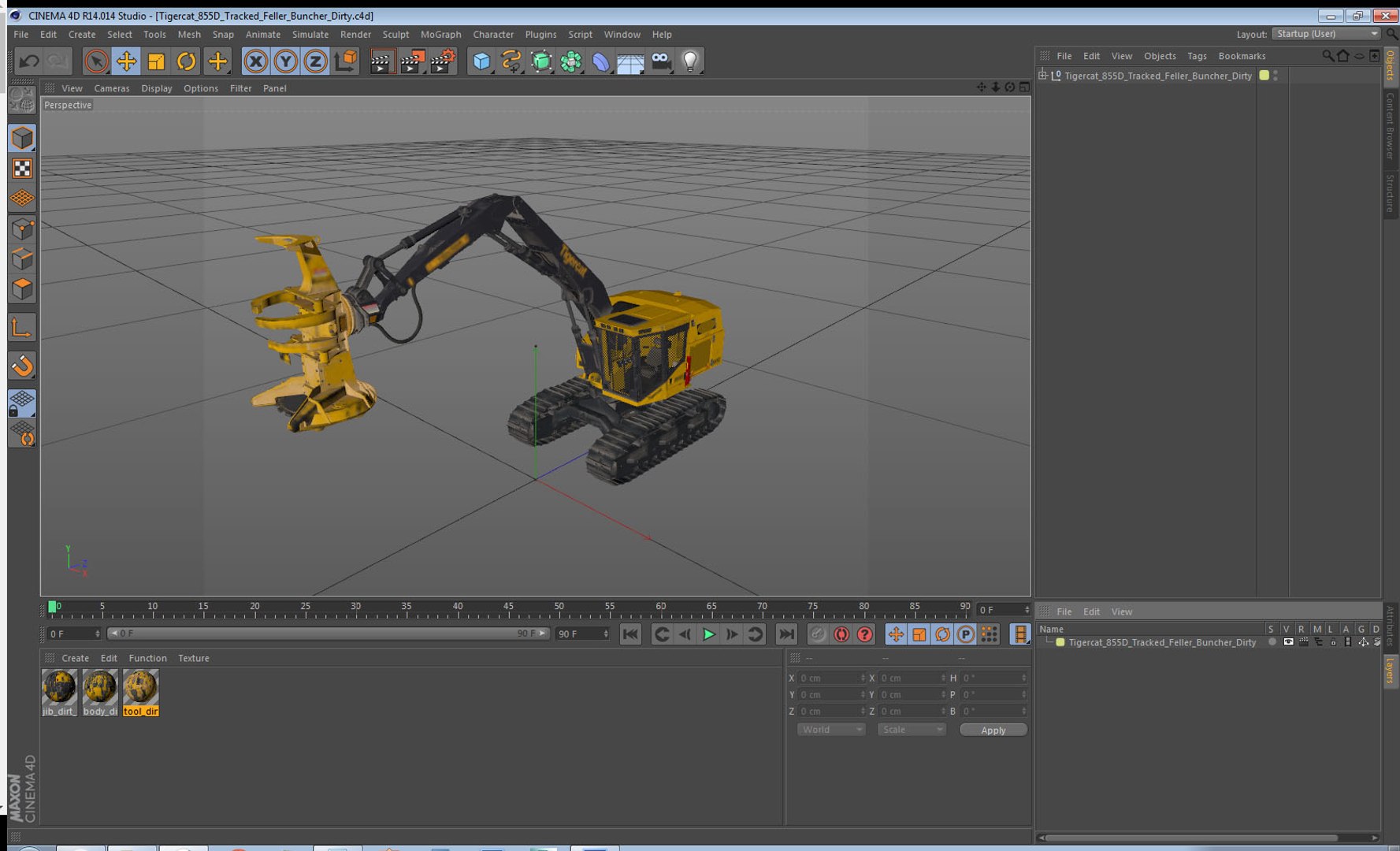Open the Simulate menu

(x=310, y=35)
